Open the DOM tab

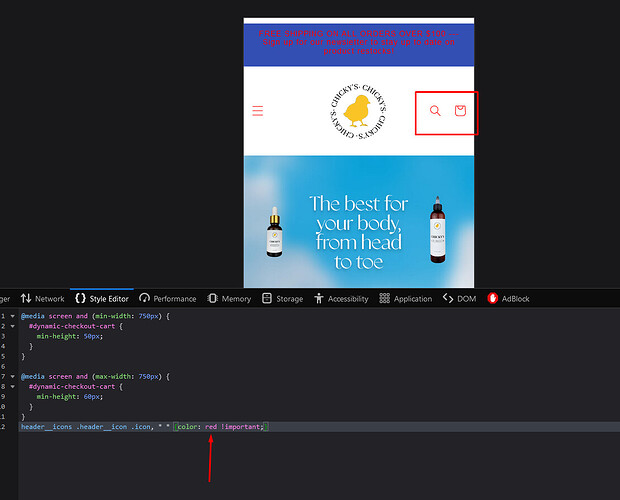tap(459, 299)
